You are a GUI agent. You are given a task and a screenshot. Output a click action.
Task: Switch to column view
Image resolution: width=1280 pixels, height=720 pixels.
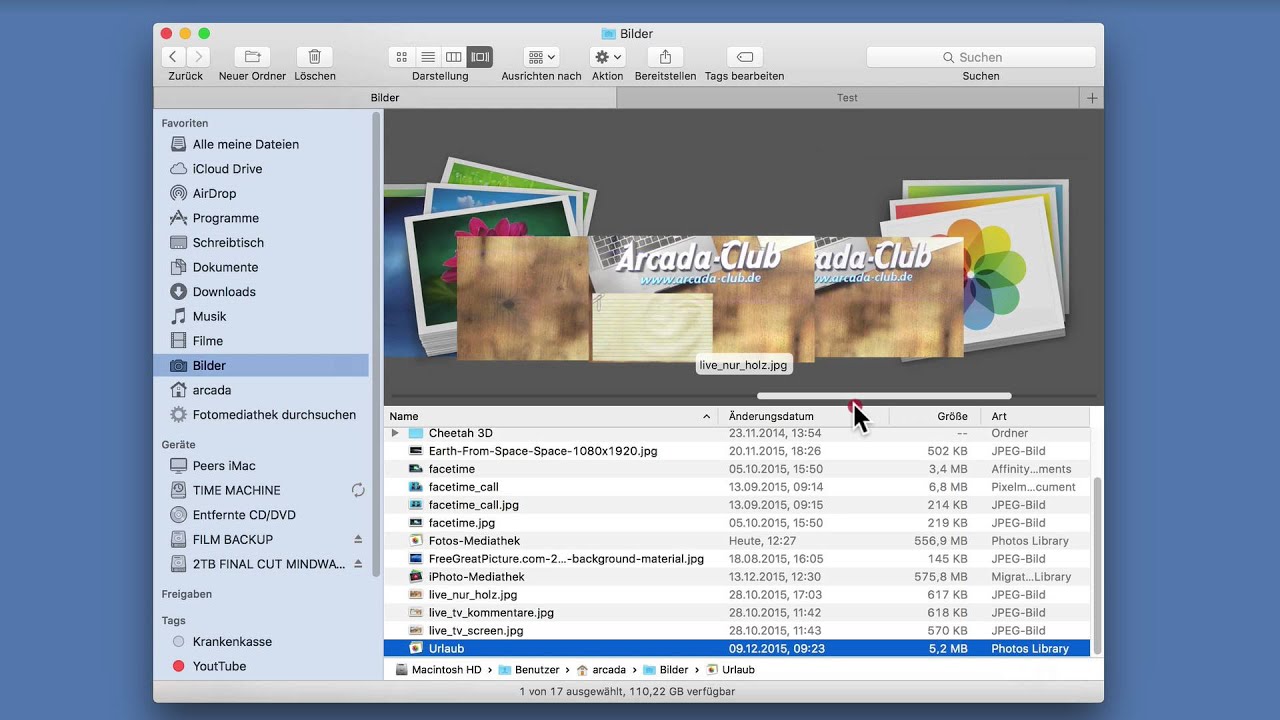454,57
